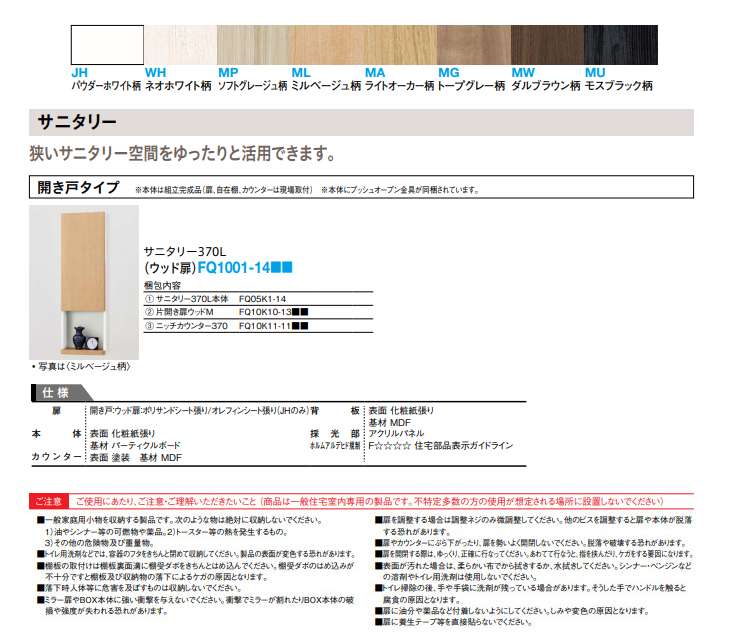Click the サニタリー section header bar
The width and height of the screenshot is (730, 640).
point(361,122)
